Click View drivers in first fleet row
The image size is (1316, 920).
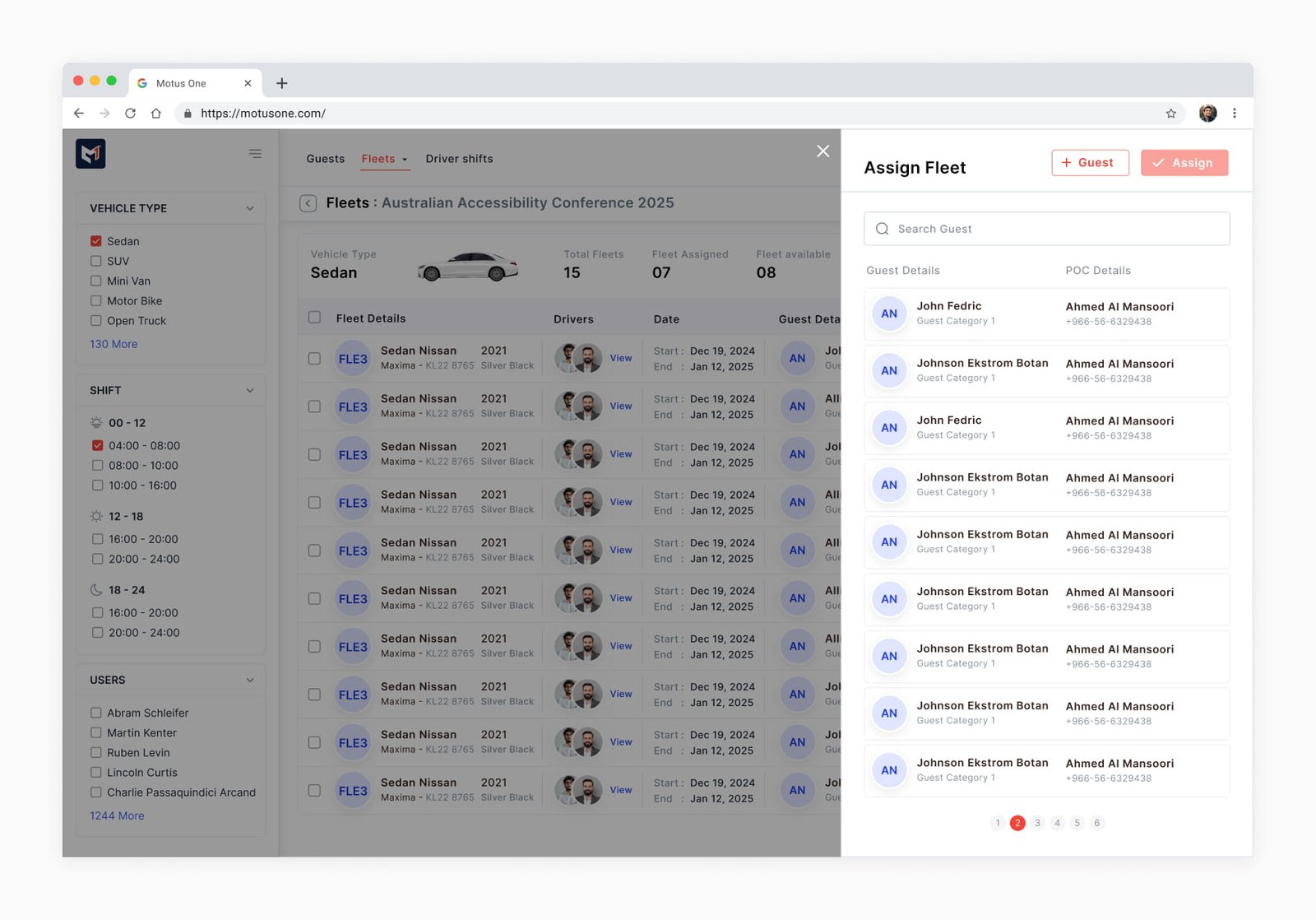click(x=621, y=358)
